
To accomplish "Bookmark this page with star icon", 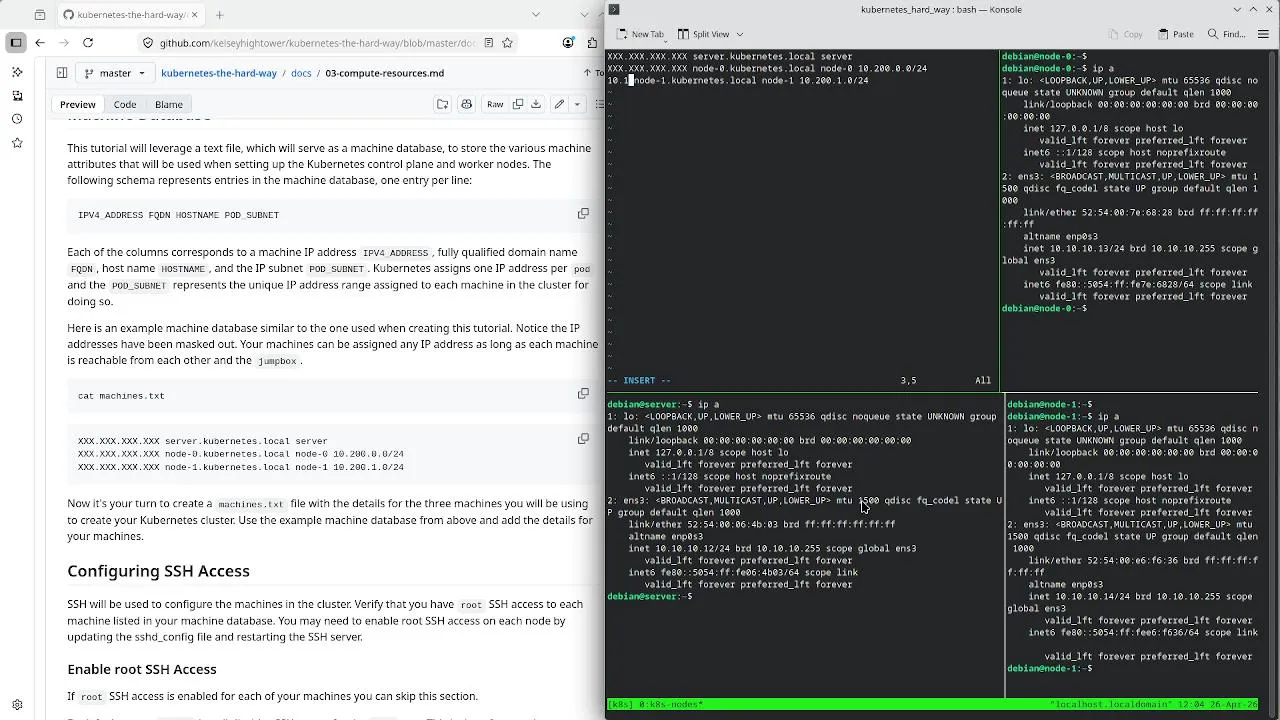I will [x=507, y=43].
